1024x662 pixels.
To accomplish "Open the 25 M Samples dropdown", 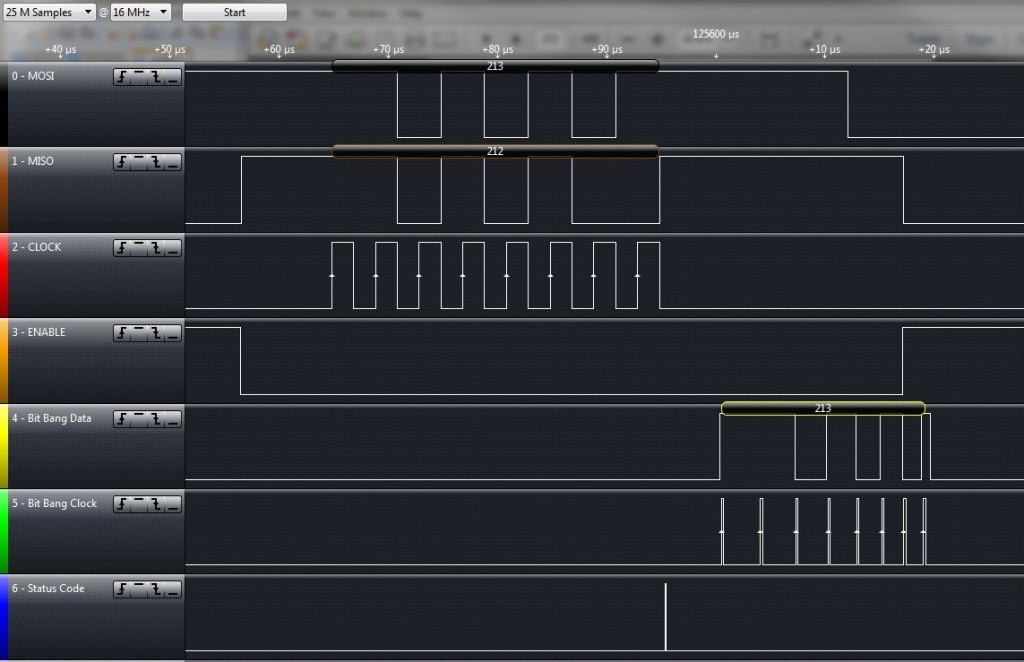I will [49, 12].
